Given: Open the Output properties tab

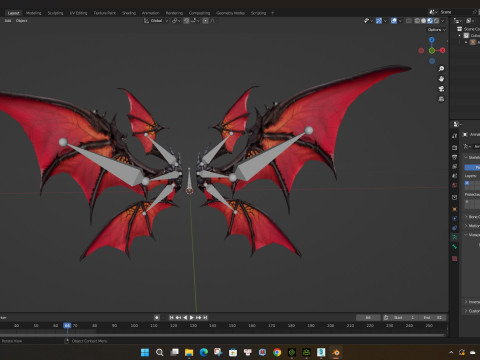Looking at the screenshot, I should tap(455, 157).
